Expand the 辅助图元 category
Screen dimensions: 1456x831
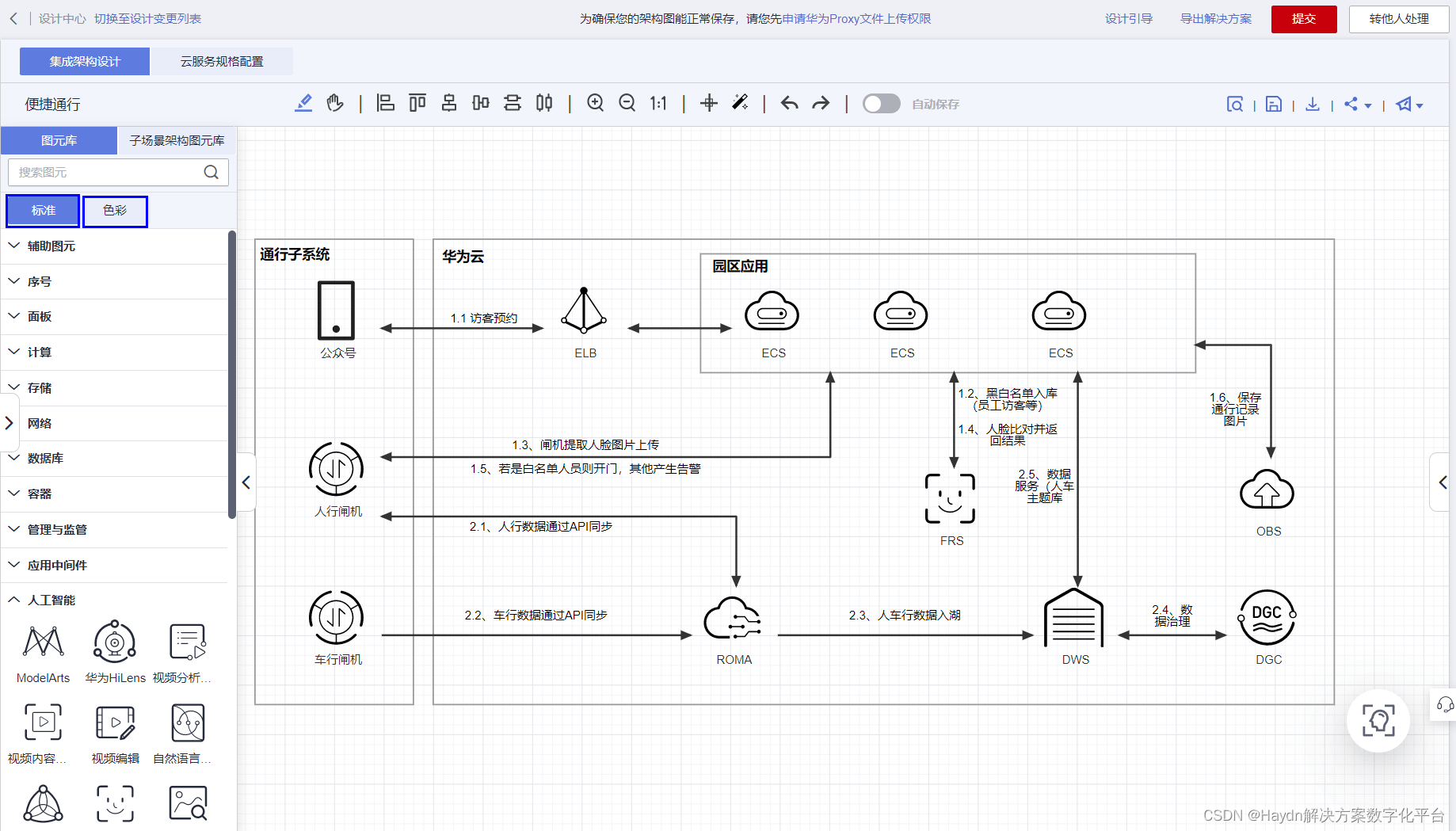pyautogui.click(x=115, y=246)
